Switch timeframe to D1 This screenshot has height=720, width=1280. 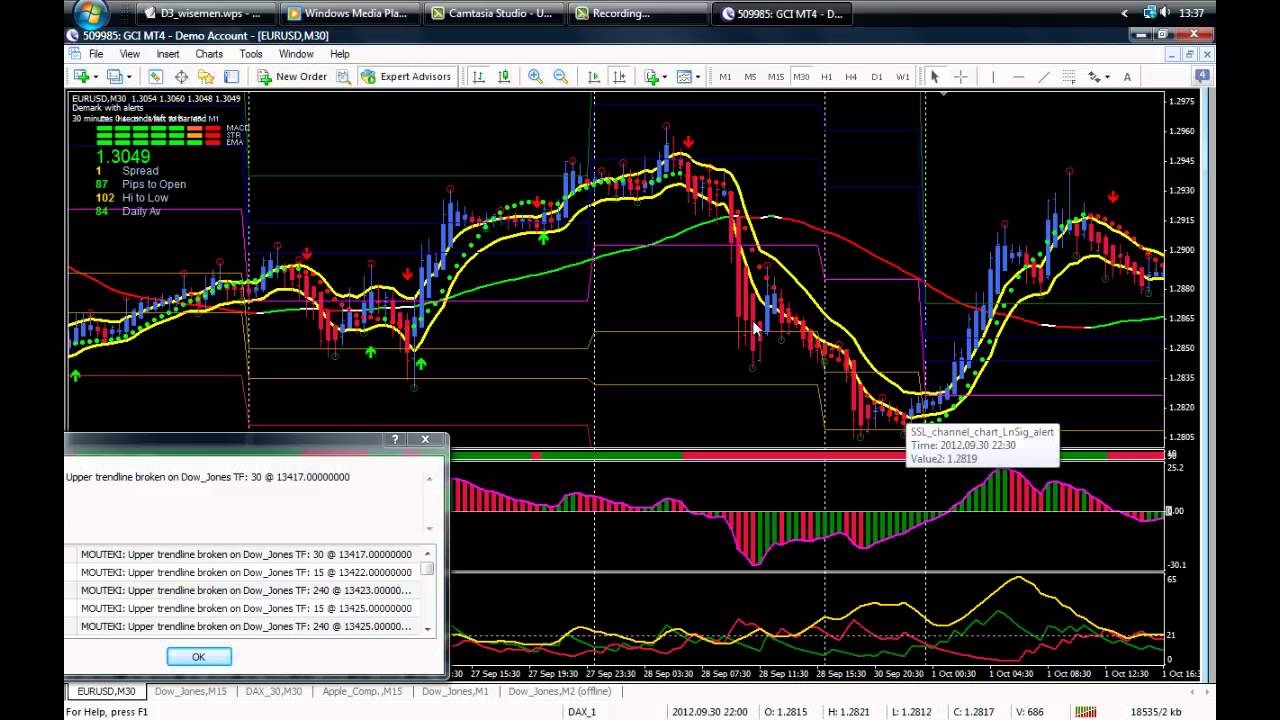(x=877, y=77)
